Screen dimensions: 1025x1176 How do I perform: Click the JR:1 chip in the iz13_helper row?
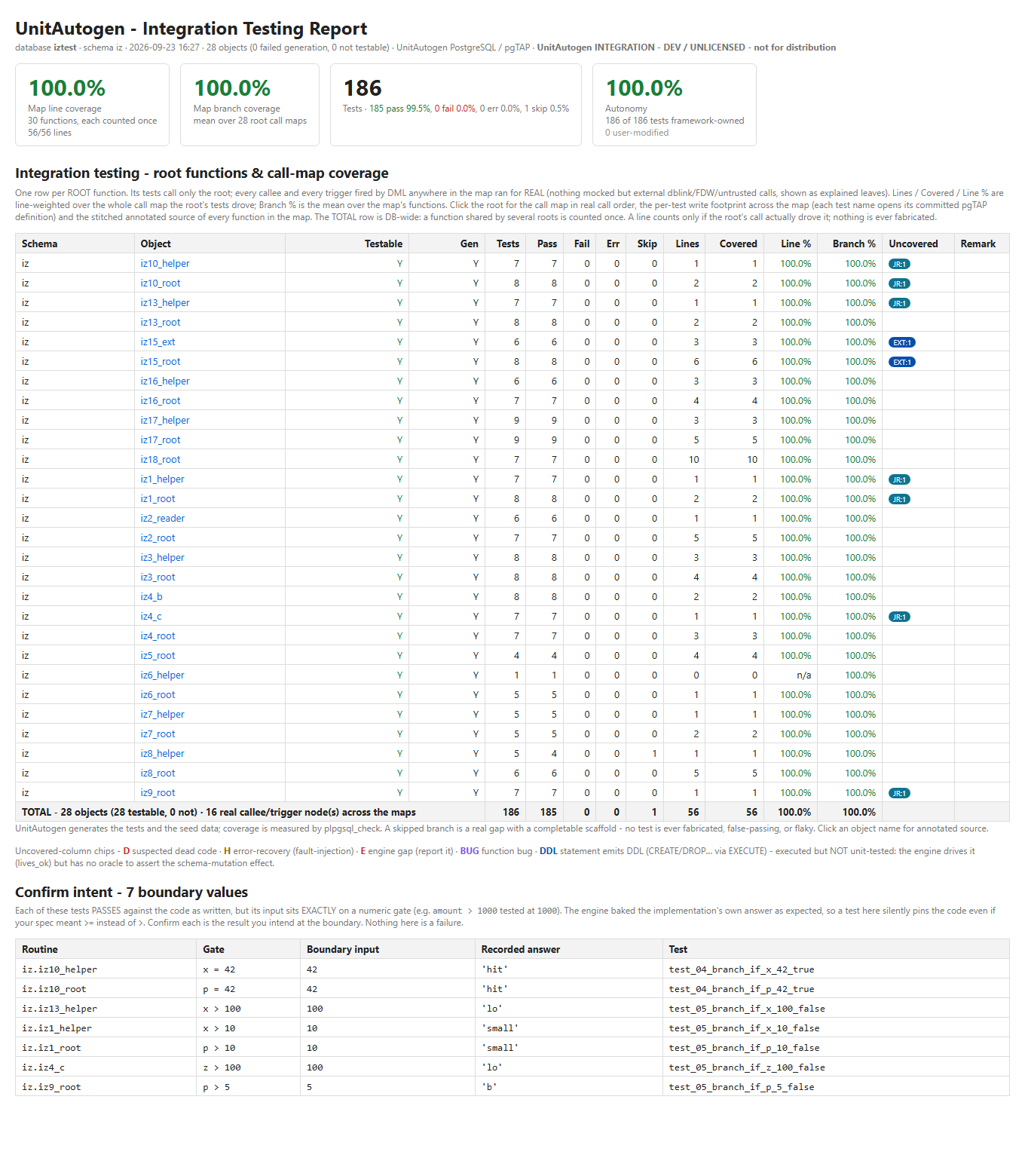click(x=899, y=303)
